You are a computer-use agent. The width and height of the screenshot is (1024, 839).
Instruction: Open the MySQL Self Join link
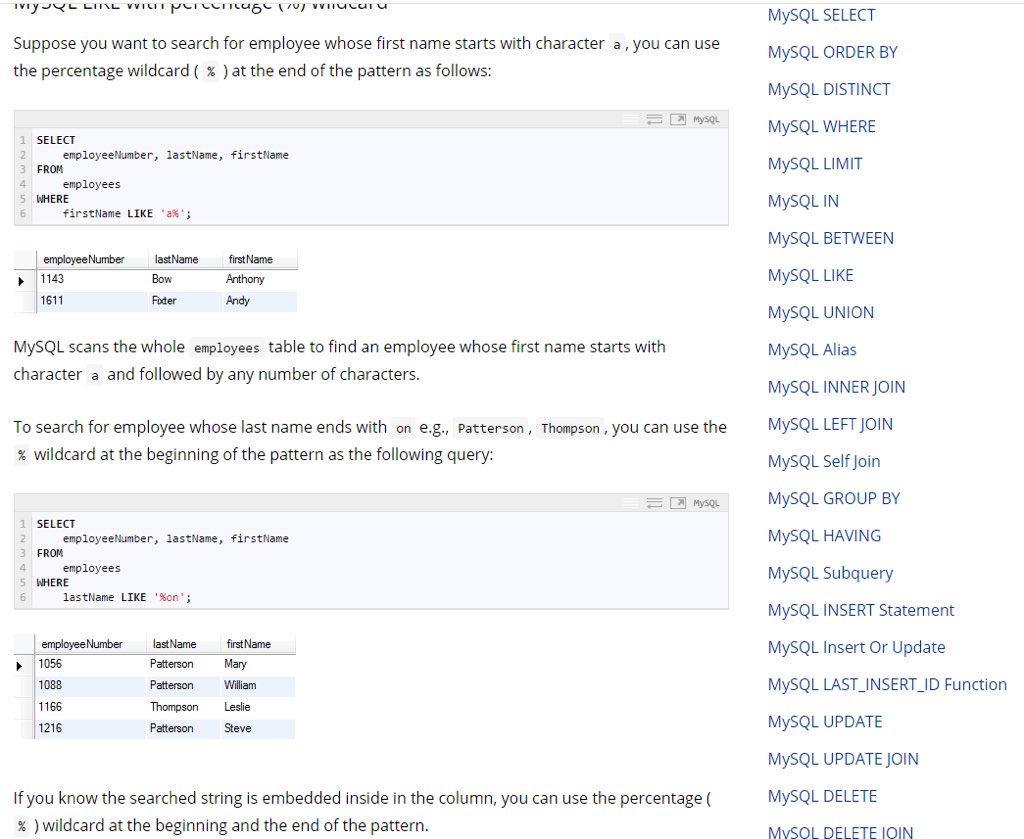824,462
